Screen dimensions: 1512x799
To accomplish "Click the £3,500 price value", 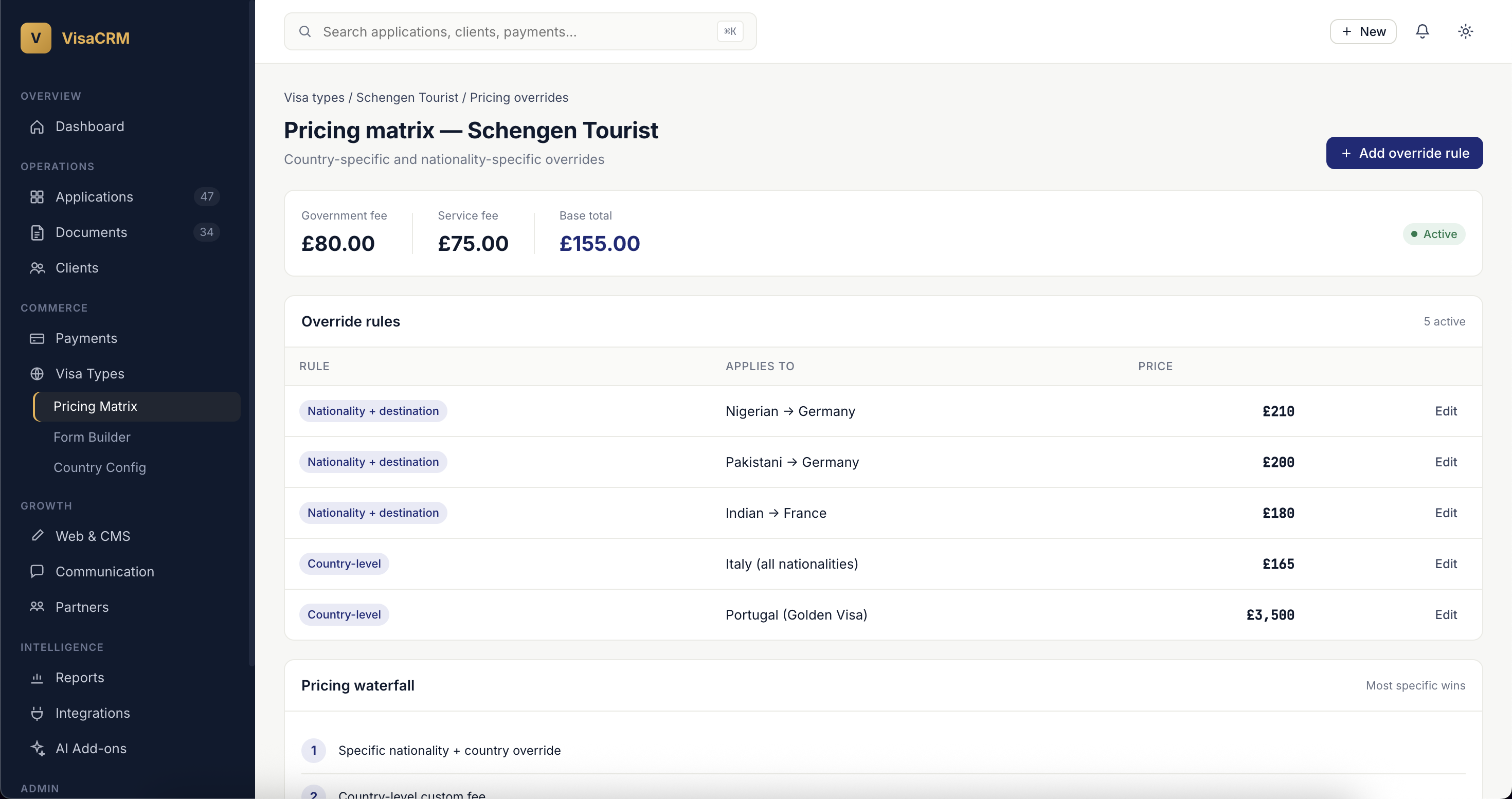I will [x=1270, y=615].
